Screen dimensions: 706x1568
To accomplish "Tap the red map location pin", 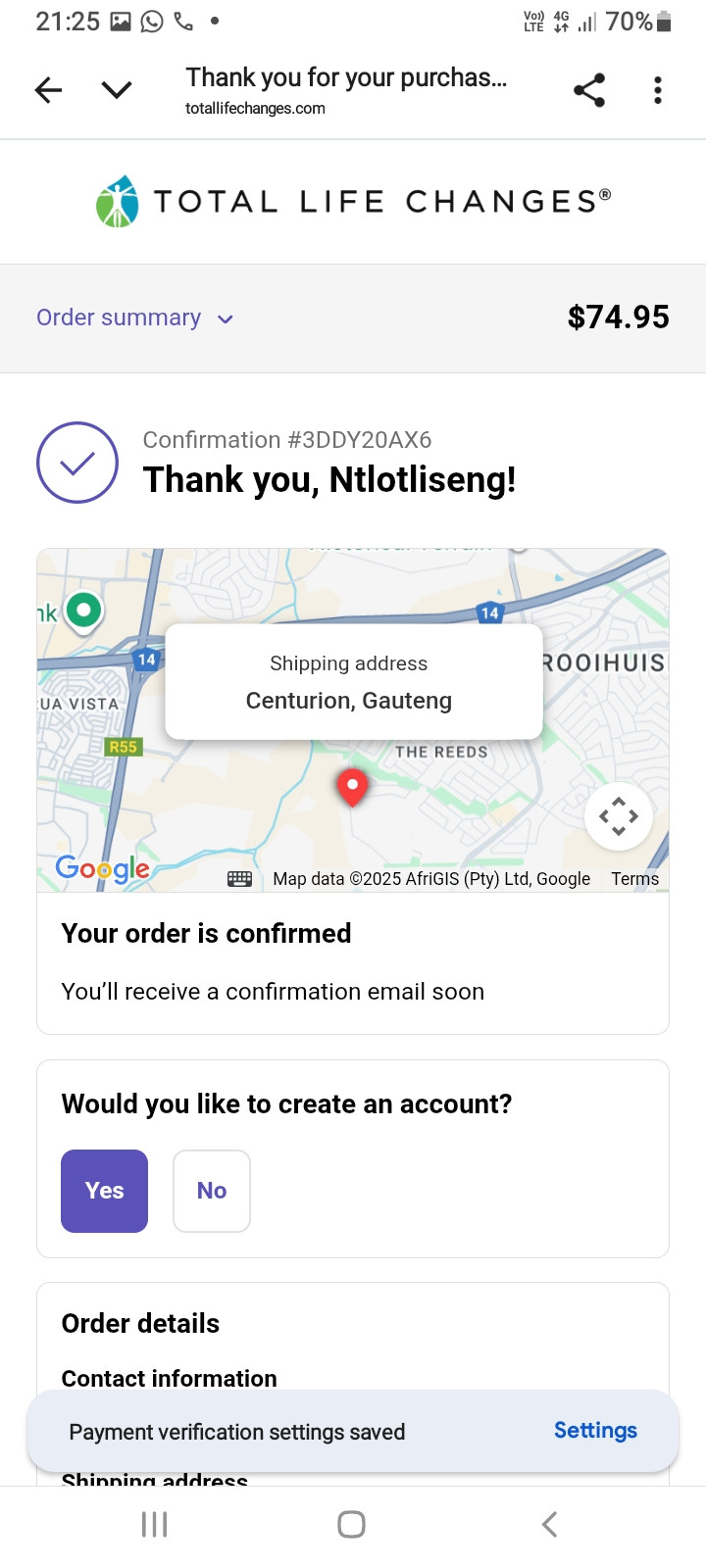I will pyautogui.click(x=352, y=786).
